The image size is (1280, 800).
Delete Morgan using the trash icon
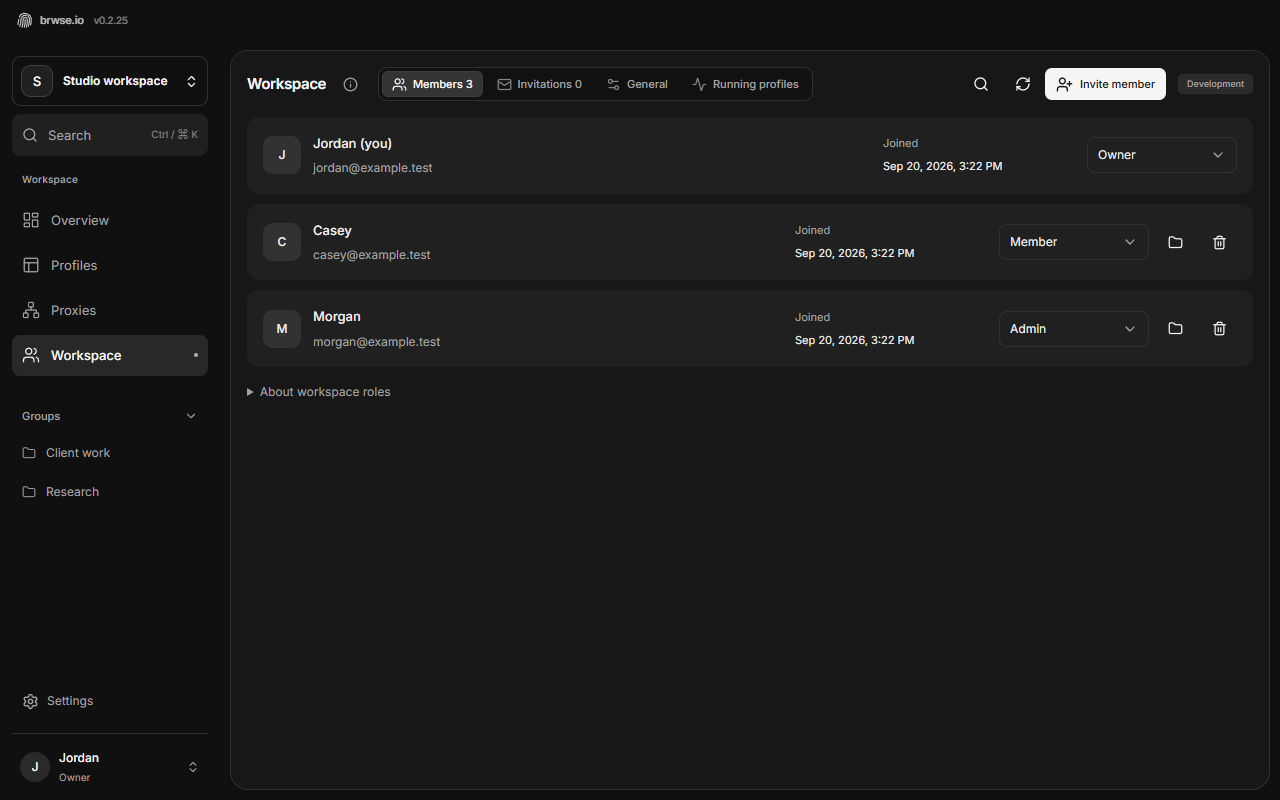[1219, 329]
